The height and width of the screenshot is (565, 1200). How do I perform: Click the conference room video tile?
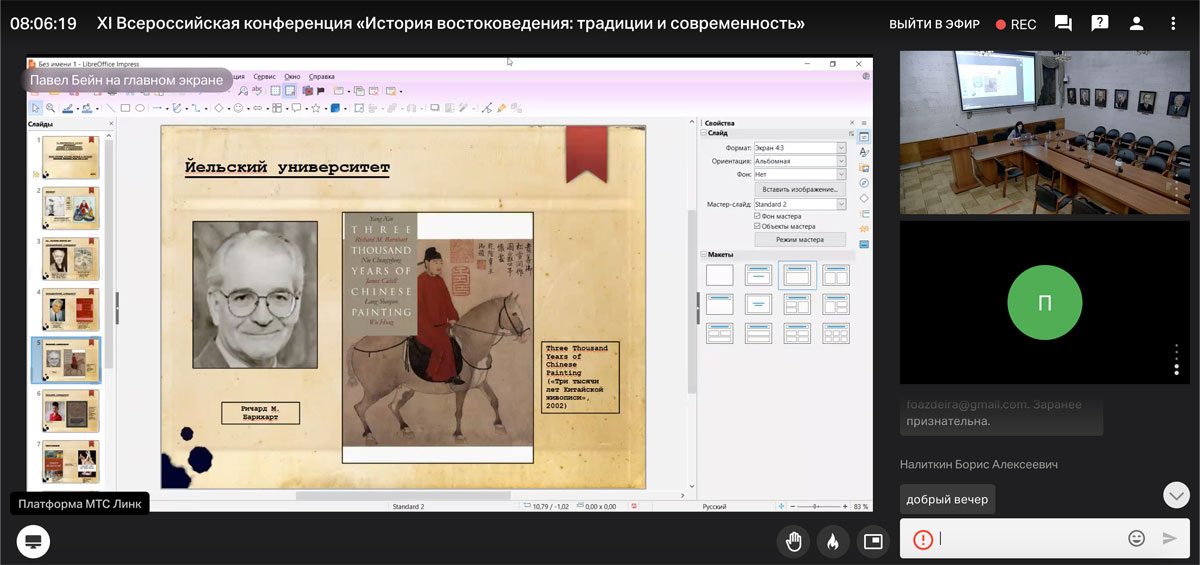(1044, 132)
